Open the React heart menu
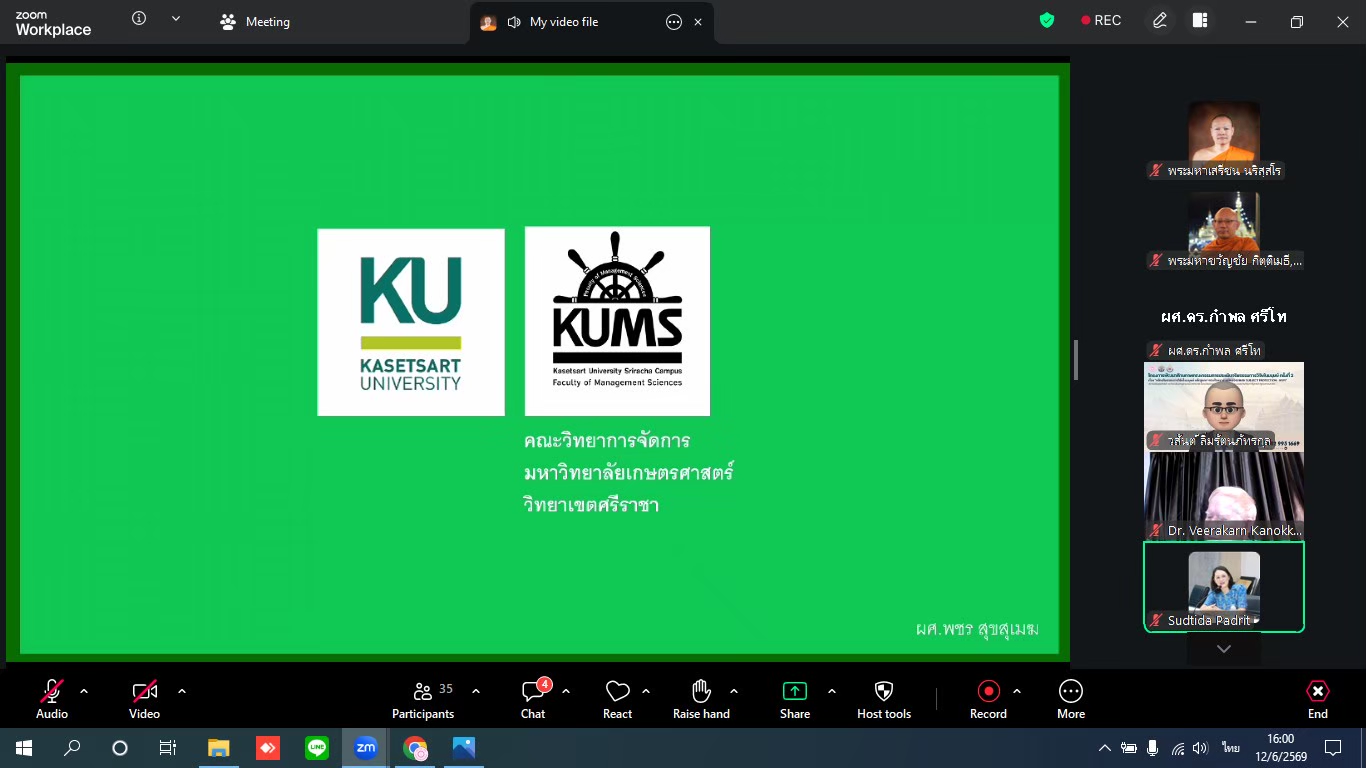The image size is (1366, 768). 617,699
